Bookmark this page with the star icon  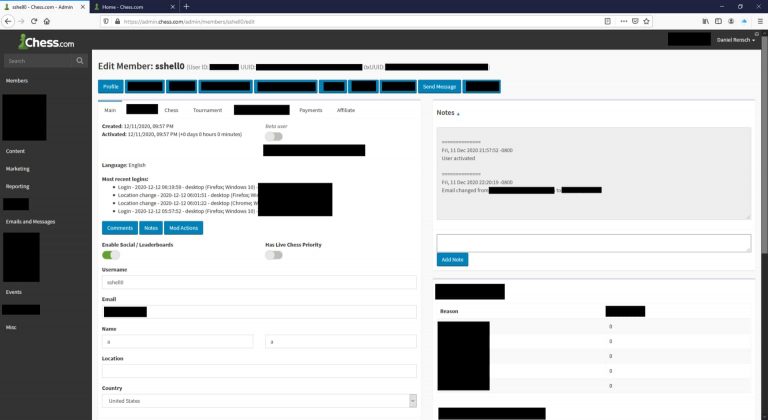[x=647, y=21]
